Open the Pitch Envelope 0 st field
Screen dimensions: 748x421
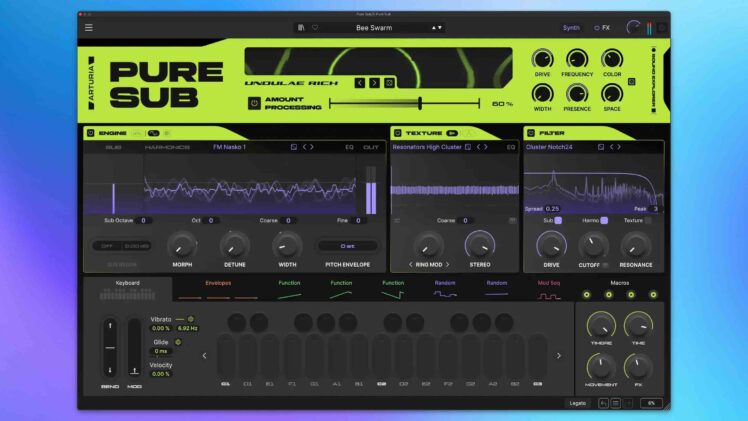coord(348,246)
